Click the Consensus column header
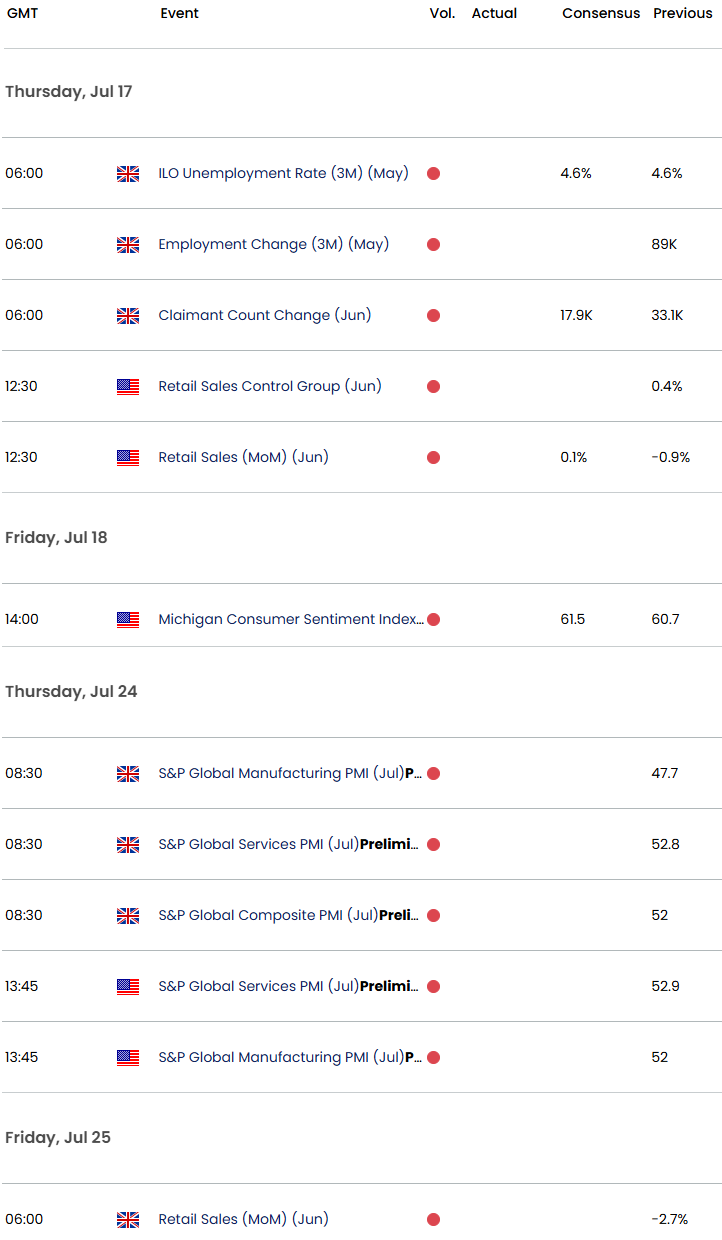722x1240 pixels. point(601,13)
